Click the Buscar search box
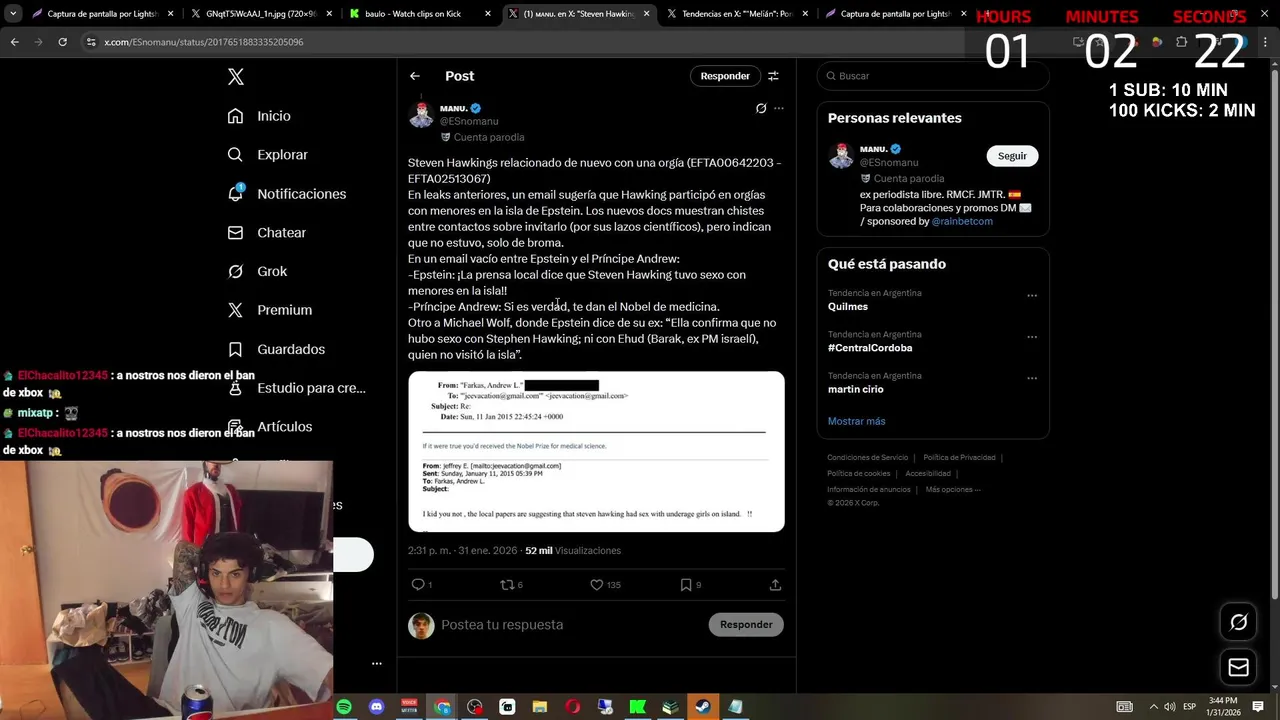The height and width of the screenshot is (720, 1280). click(933, 76)
